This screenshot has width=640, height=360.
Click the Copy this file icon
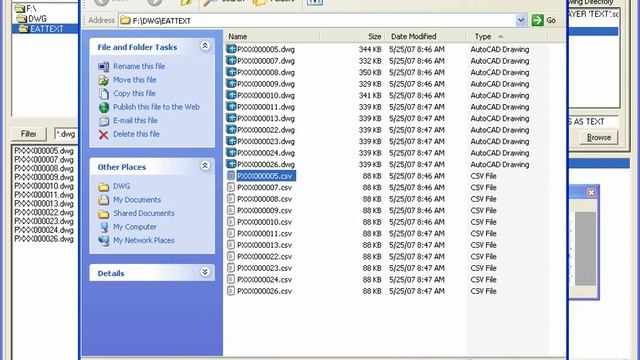tap(104, 93)
